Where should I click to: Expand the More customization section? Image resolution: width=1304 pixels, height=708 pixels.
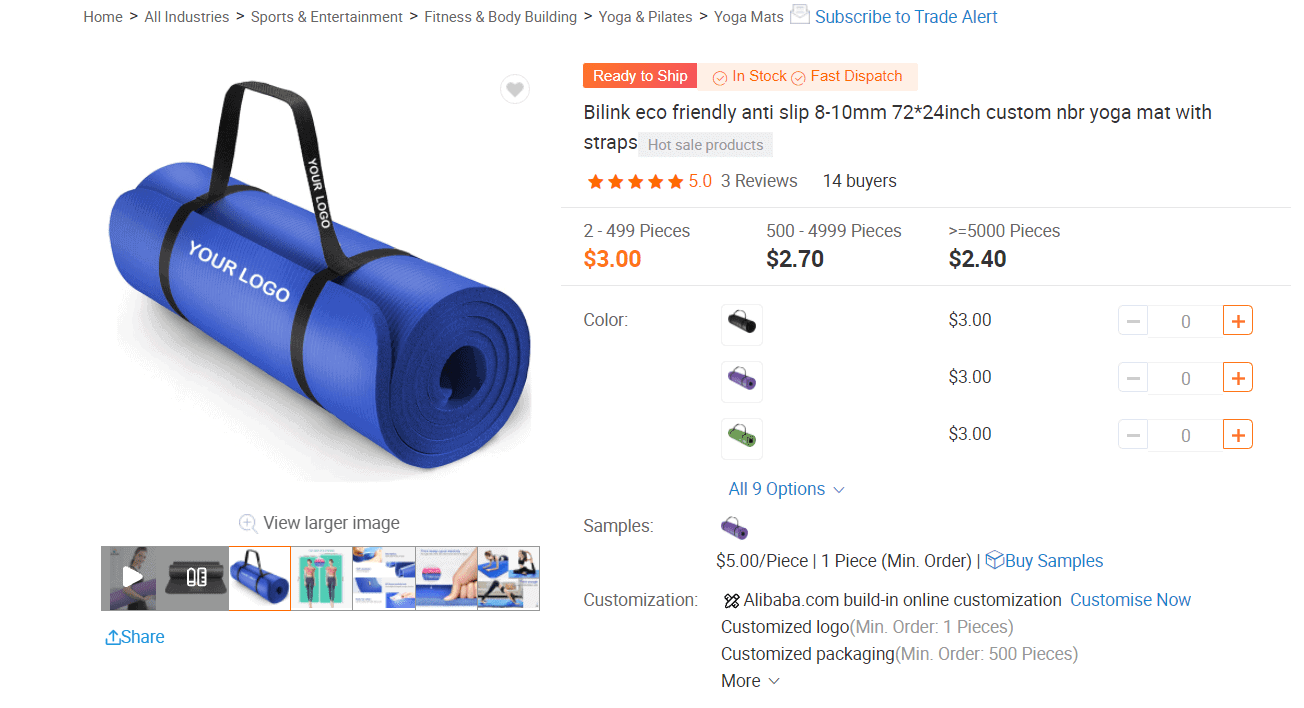point(750,680)
